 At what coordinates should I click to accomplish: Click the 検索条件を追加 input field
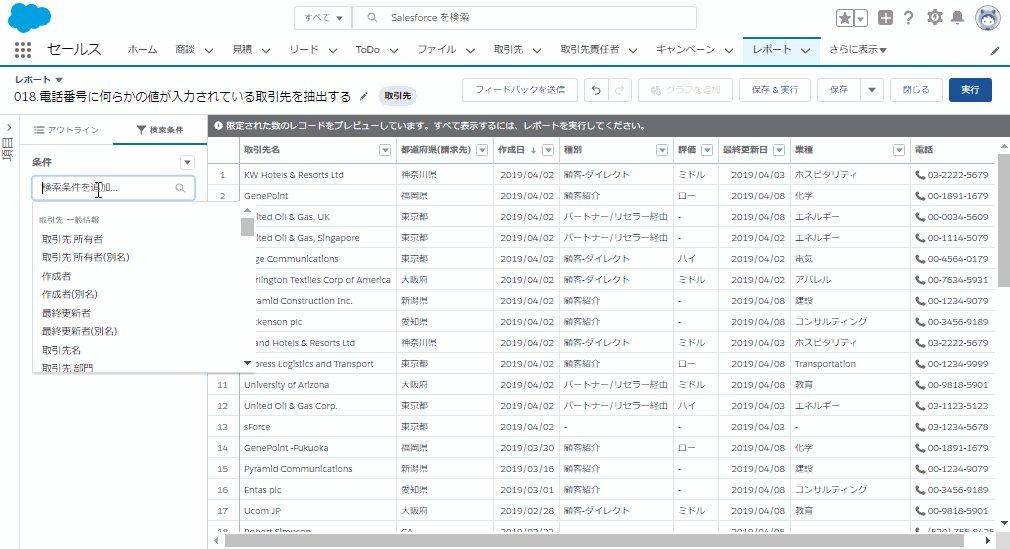[x=113, y=188]
